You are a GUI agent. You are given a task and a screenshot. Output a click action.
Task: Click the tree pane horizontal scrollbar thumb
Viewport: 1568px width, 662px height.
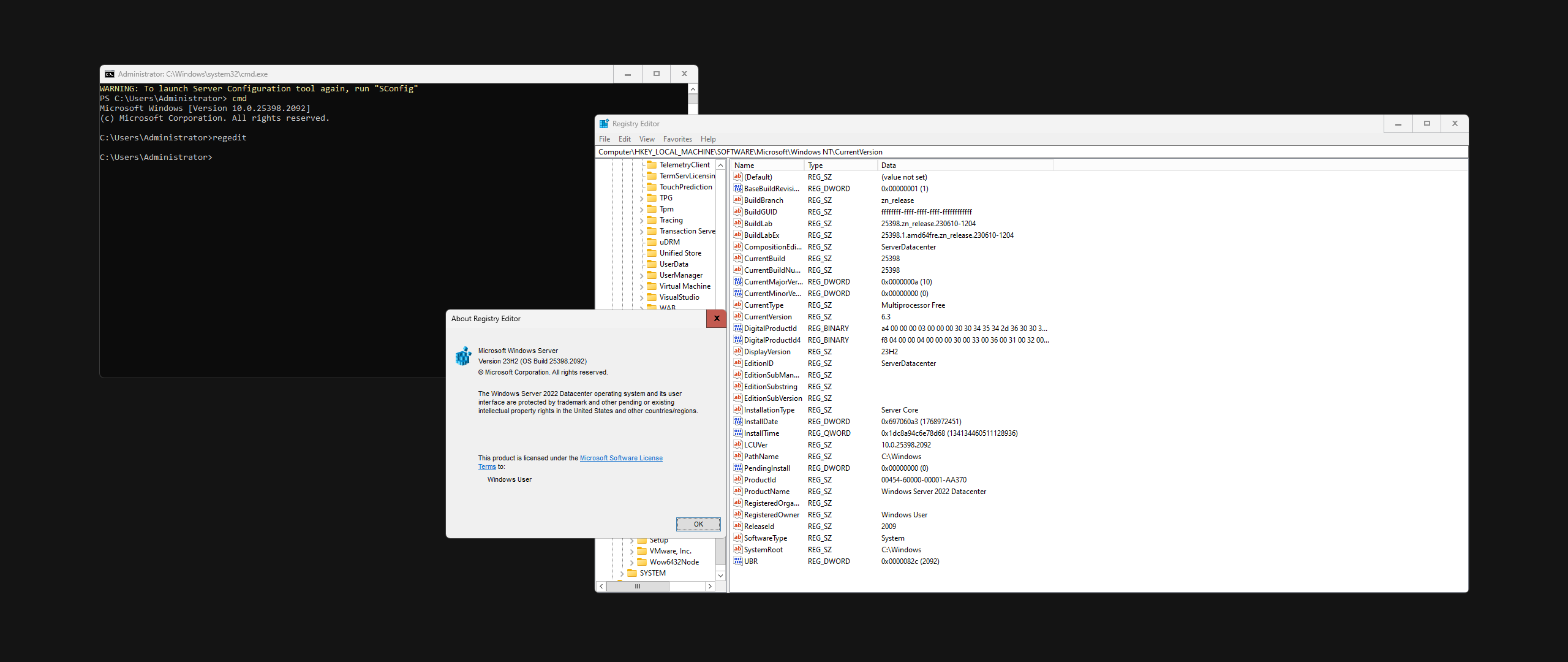coord(638,587)
